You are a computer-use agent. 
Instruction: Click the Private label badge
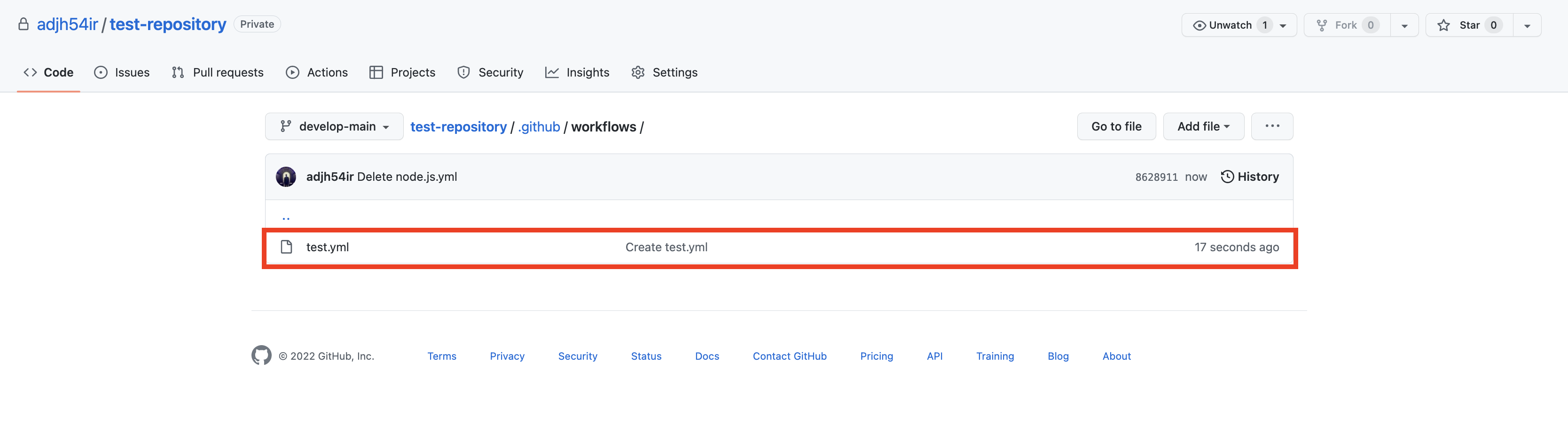click(257, 24)
